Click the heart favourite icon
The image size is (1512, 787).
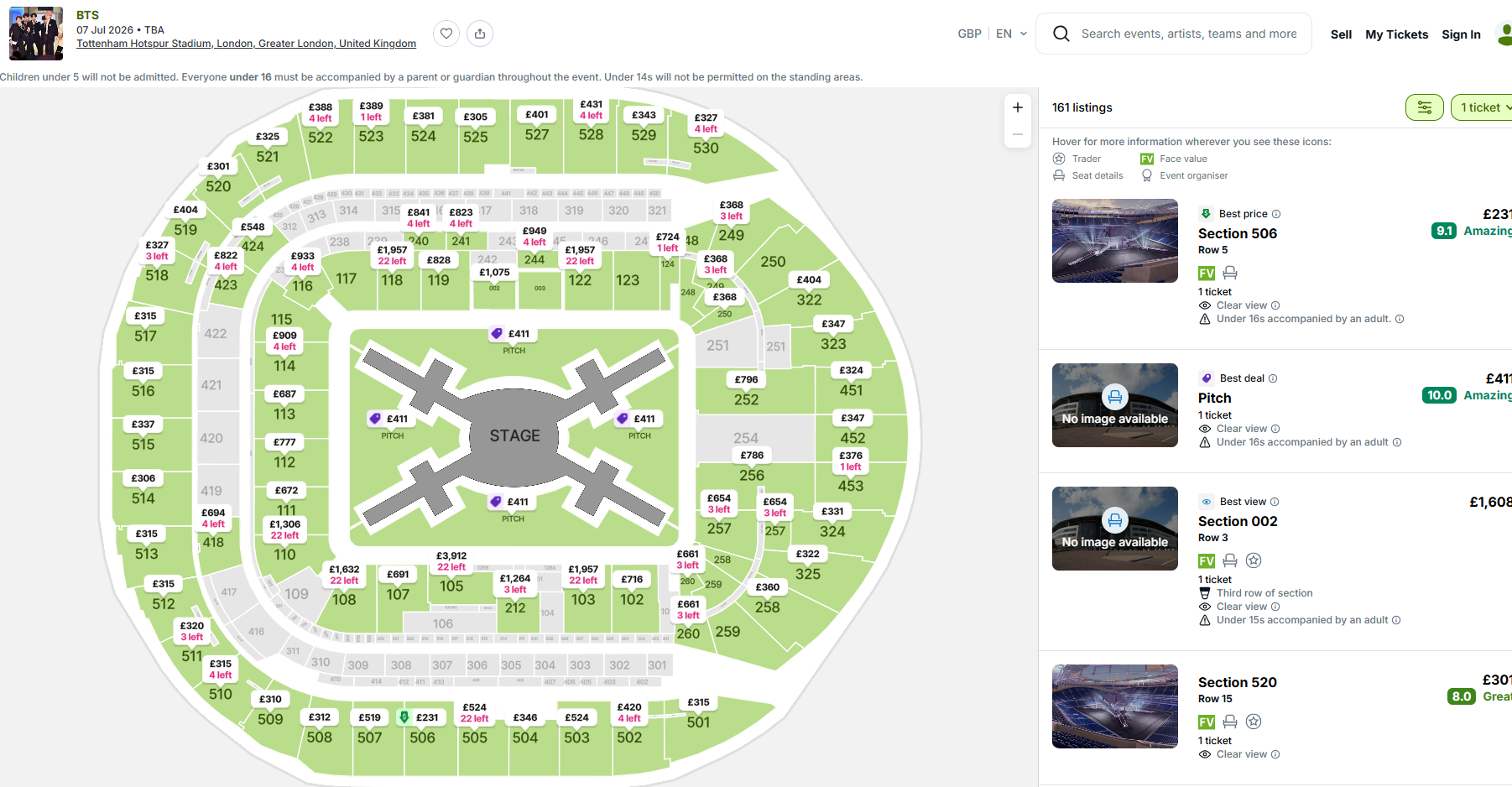click(446, 34)
